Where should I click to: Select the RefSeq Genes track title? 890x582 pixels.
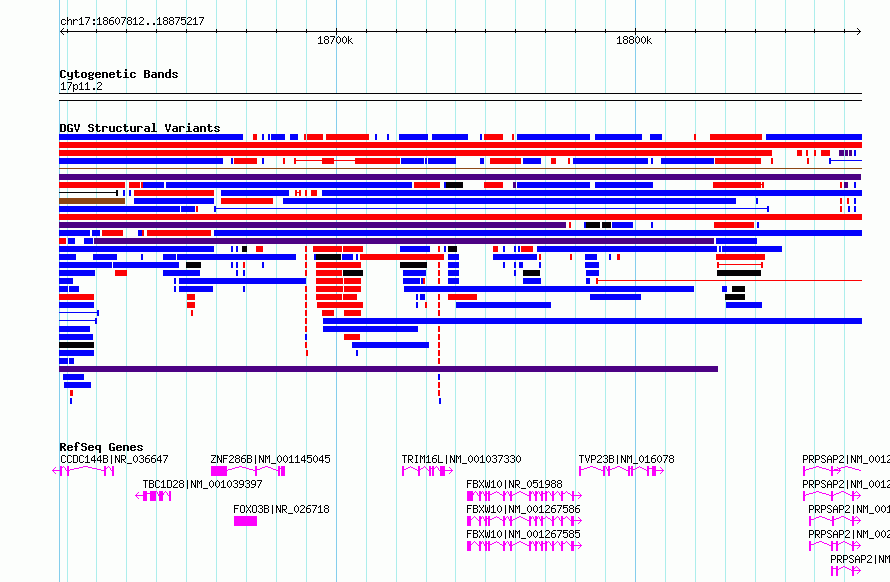point(101,447)
